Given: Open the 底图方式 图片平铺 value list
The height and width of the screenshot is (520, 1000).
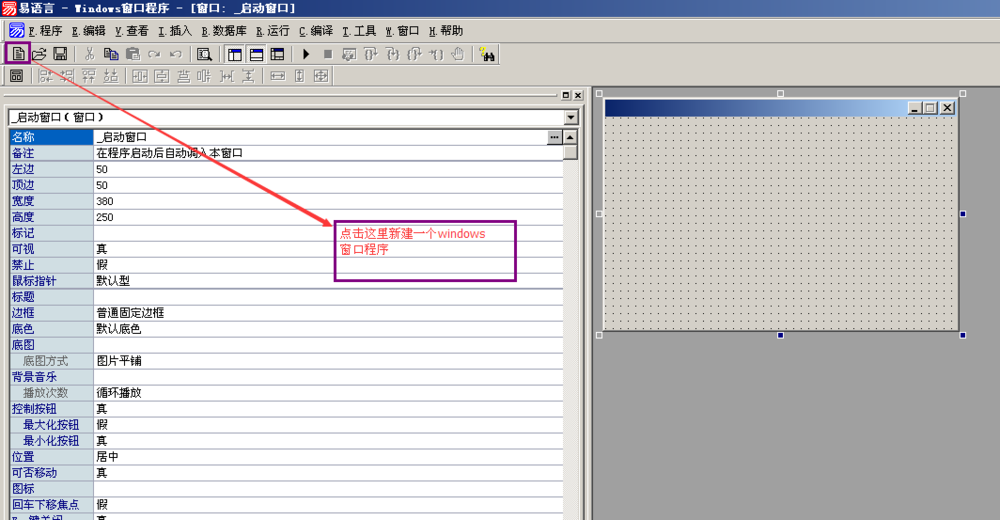Looking at the screenshot, I should click(x=328, y=360).
